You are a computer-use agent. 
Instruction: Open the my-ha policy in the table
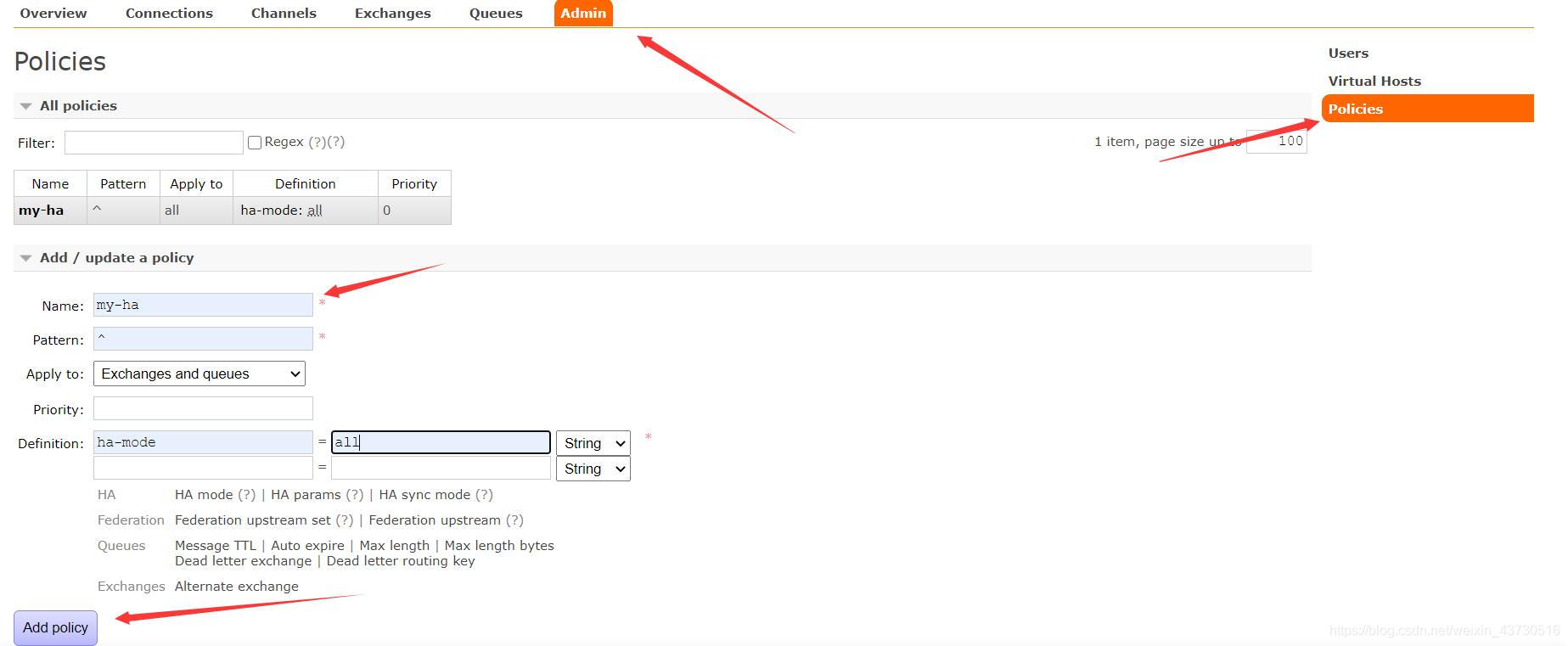(41, 210)
